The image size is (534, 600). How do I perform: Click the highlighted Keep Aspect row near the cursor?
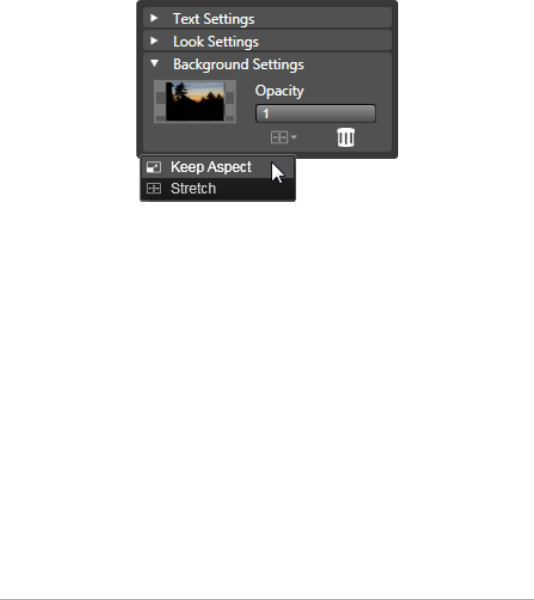218,167
